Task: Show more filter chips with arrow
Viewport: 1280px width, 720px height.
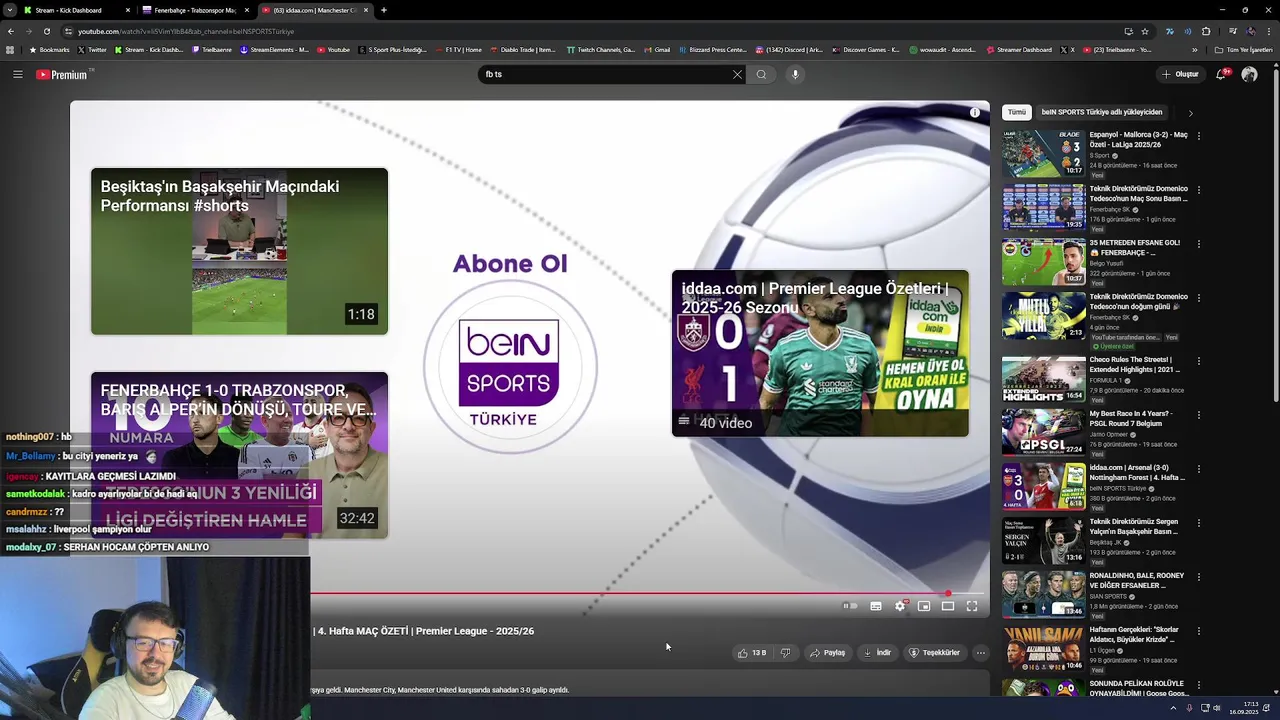Action: coord(1190,113)
